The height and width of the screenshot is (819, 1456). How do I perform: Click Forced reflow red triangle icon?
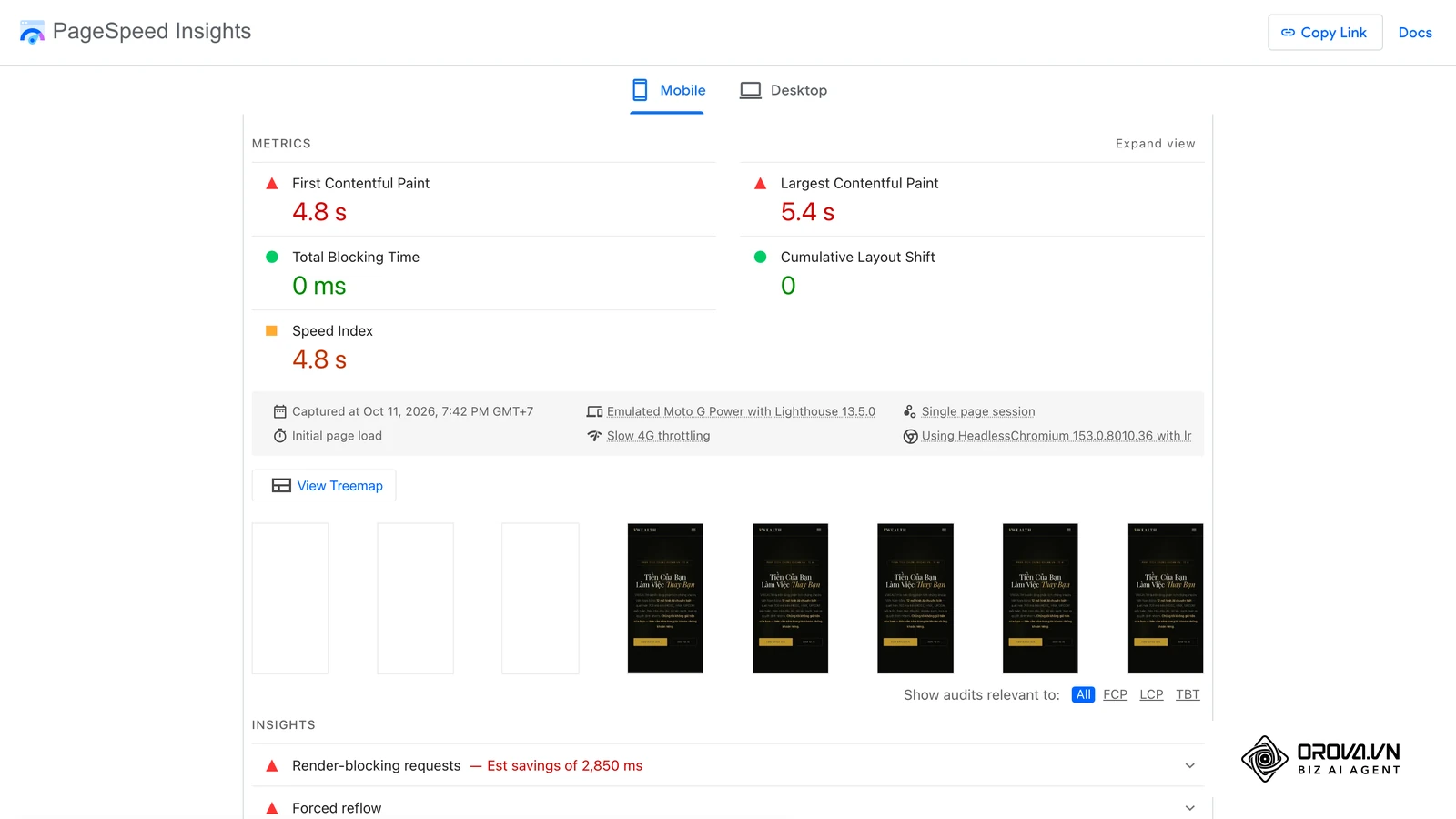click(271, 808)
